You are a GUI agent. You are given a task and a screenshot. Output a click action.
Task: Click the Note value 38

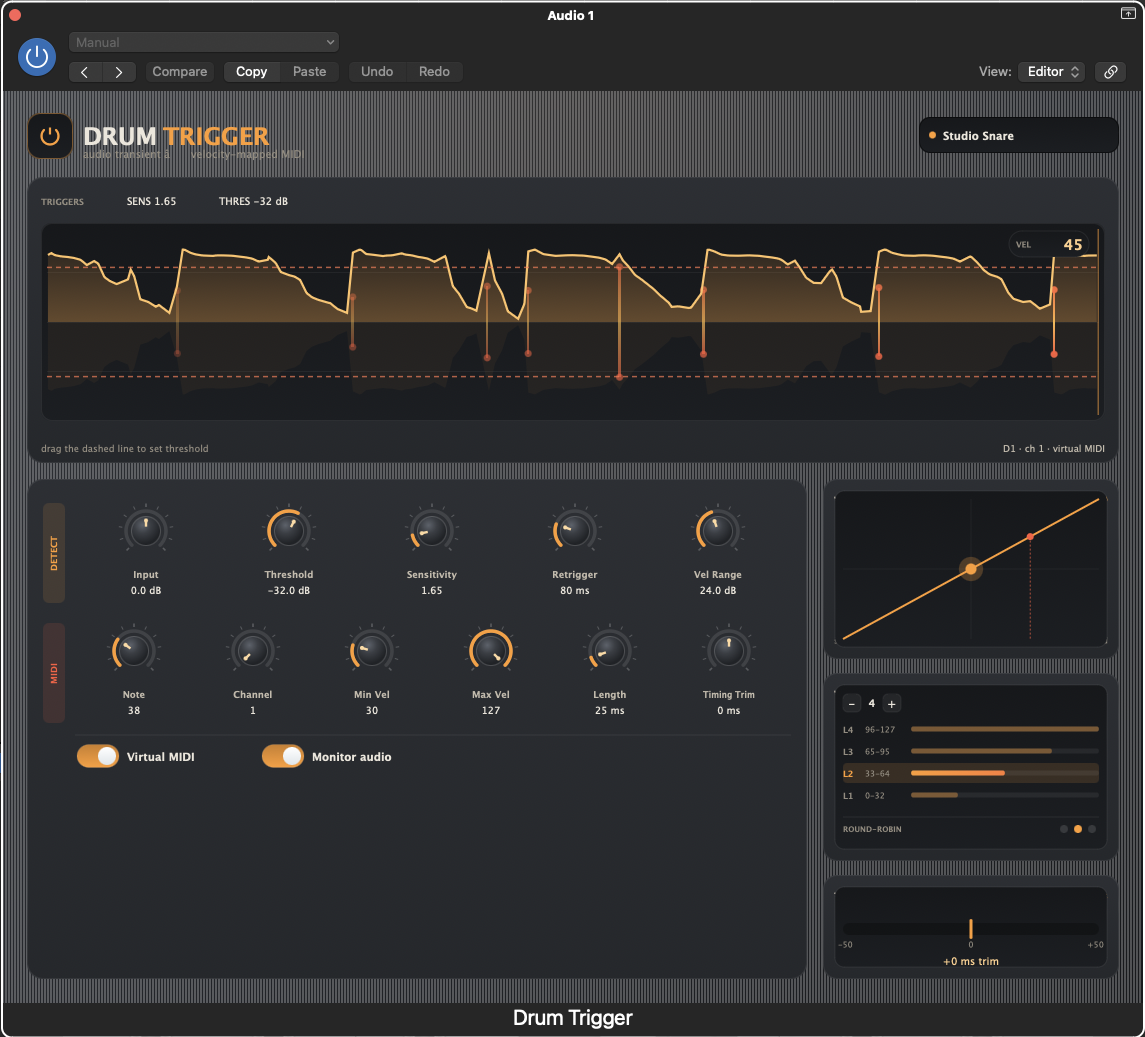coord(134,711)
